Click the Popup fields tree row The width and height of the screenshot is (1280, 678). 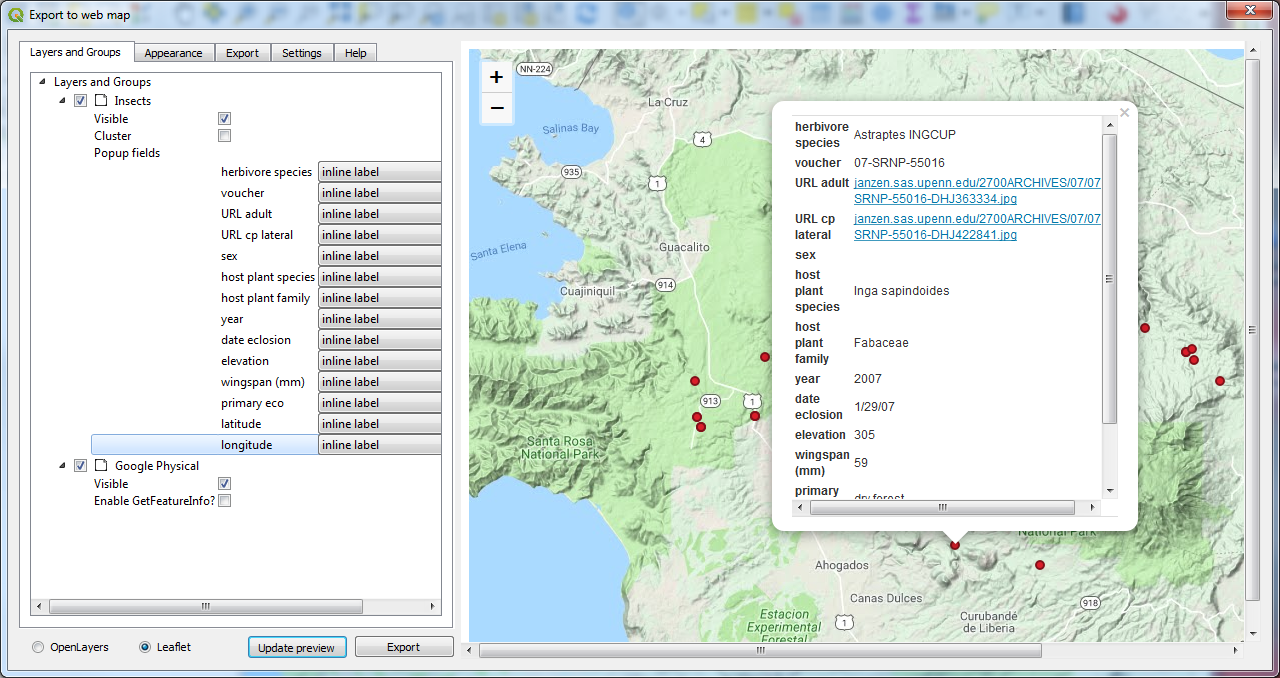pos(127,153)
